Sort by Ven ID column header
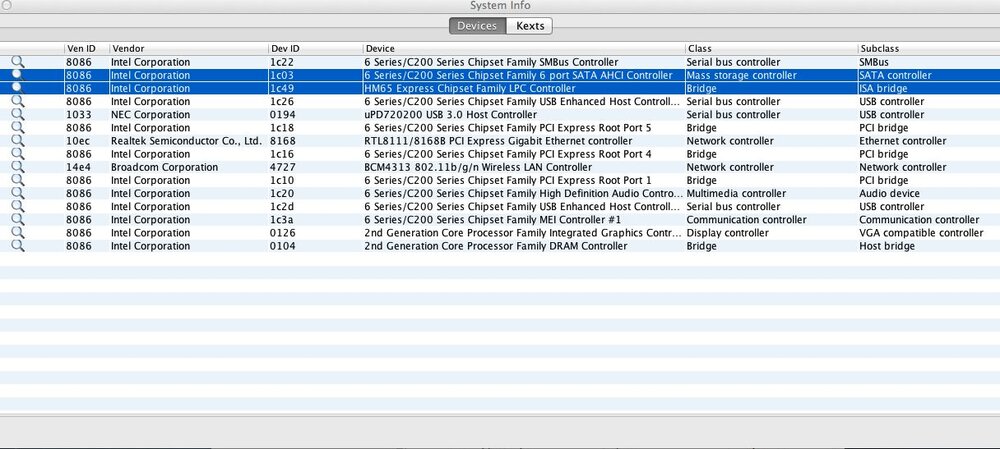 pyautogui.click(x=84, y=48)
